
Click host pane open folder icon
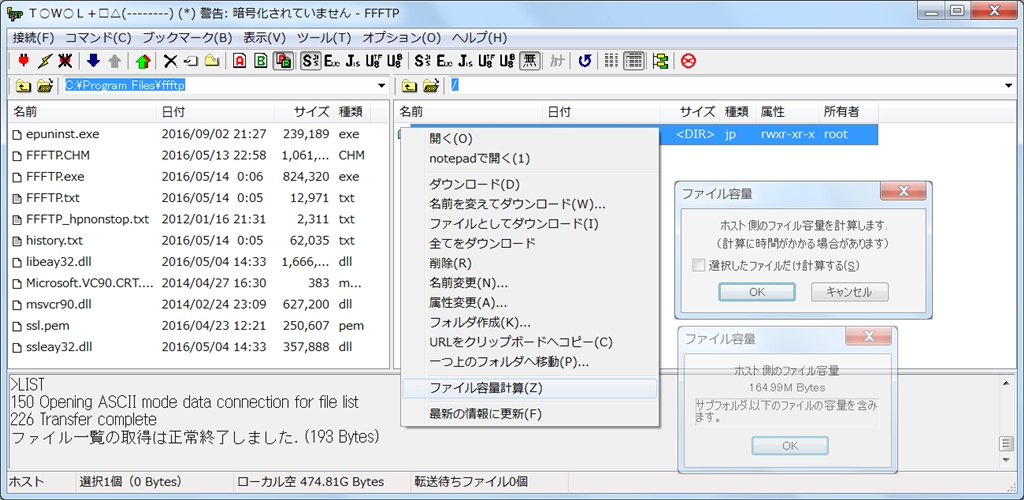coord(430,86)
